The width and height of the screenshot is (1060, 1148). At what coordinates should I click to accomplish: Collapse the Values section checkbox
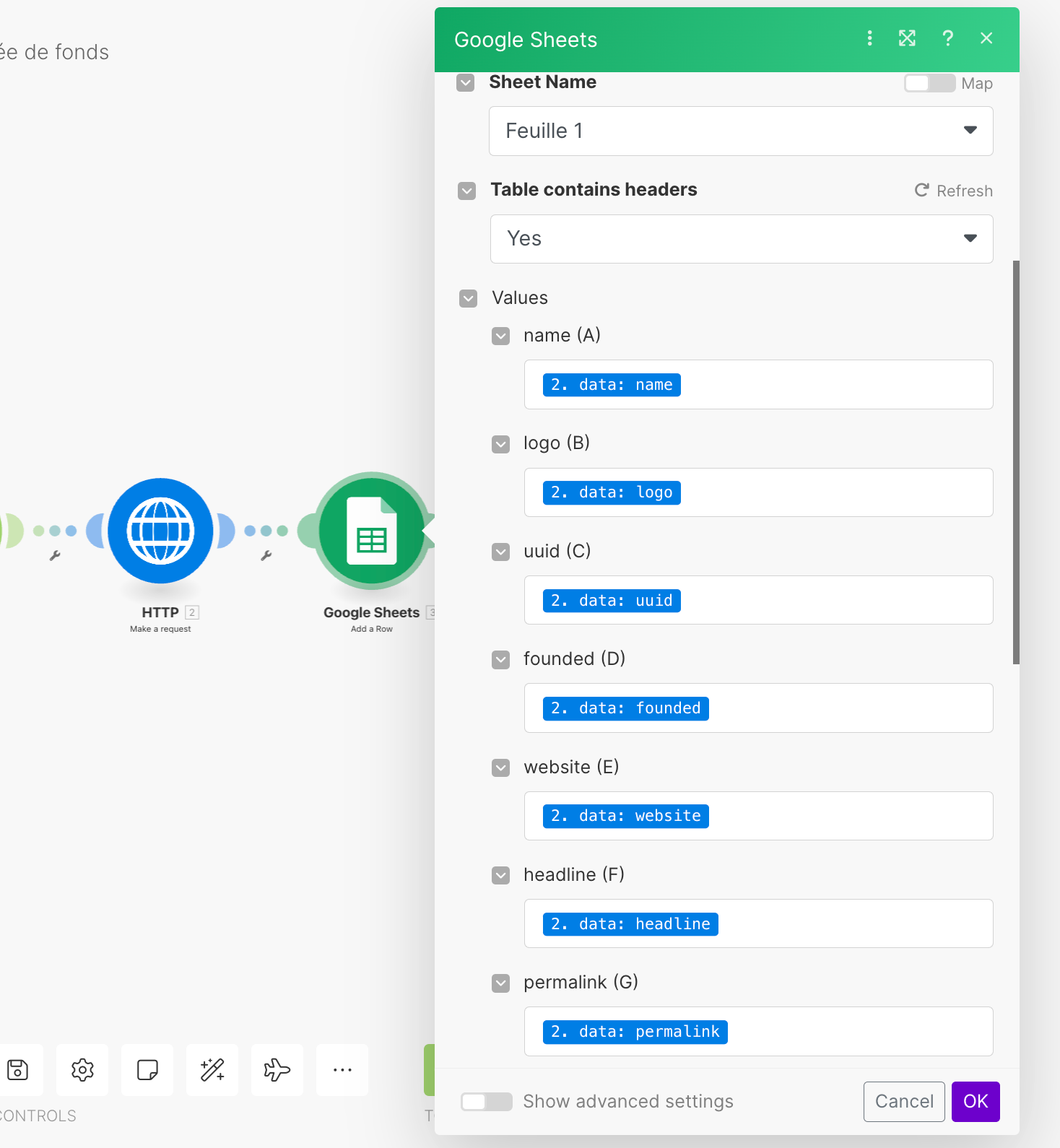pyautogui.click(x=469, y=298)
